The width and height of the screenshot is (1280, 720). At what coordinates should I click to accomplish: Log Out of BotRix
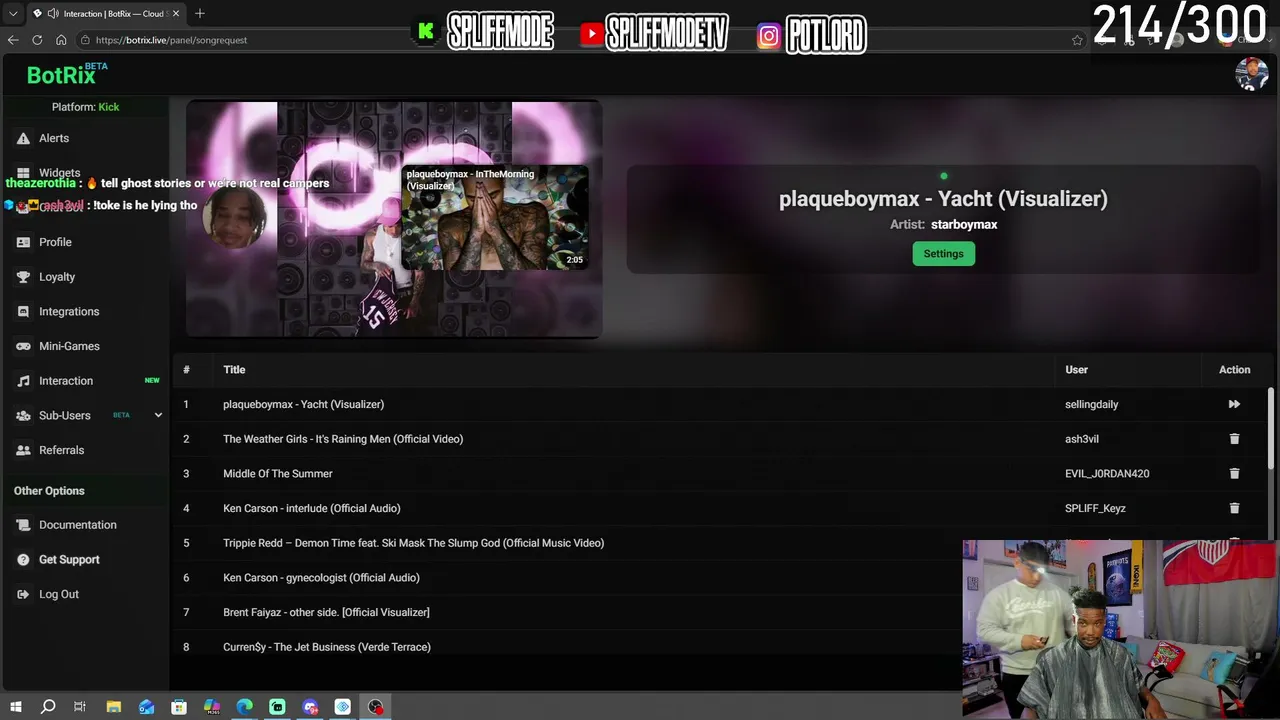coord(59,594)
